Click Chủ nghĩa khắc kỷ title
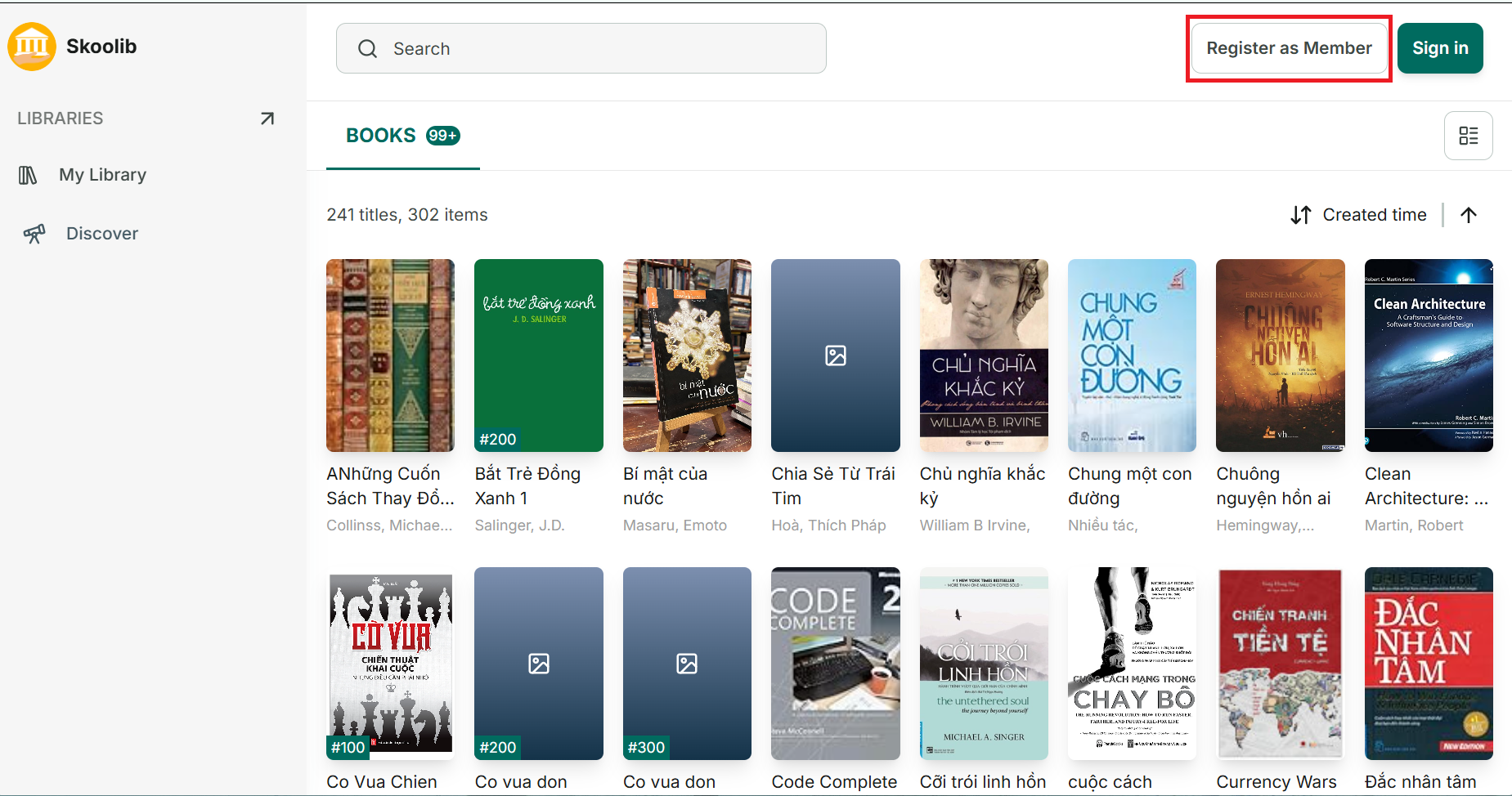 point(983,485)
